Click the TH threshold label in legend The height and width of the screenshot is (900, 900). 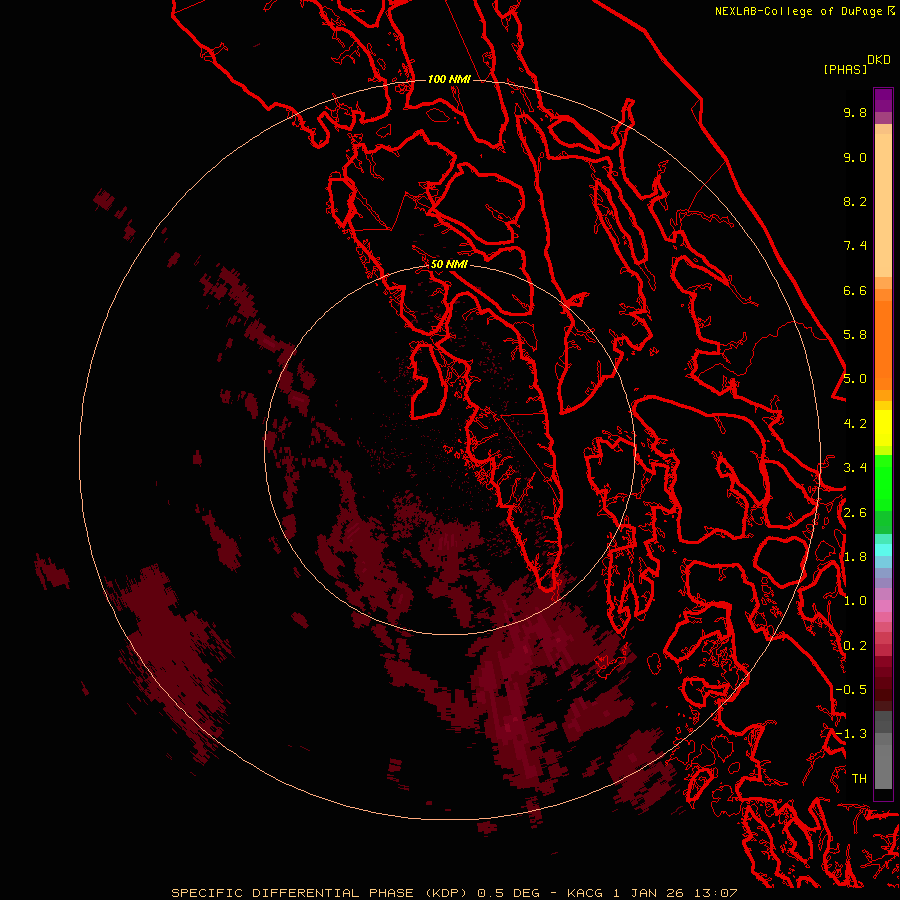click(859, 779)
